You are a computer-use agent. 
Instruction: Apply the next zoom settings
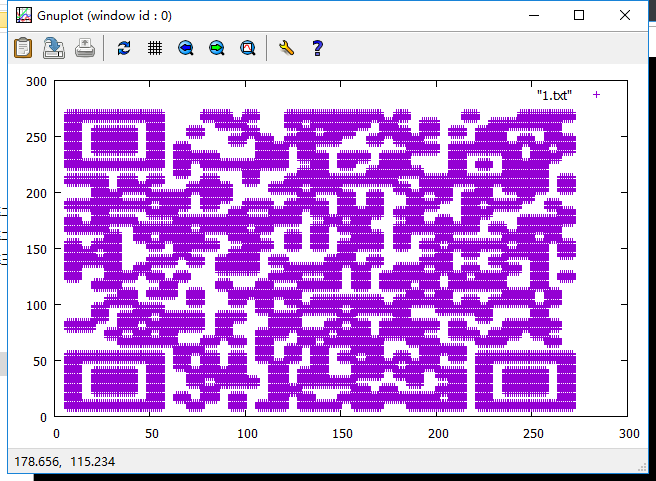click(x=217, y=47)
